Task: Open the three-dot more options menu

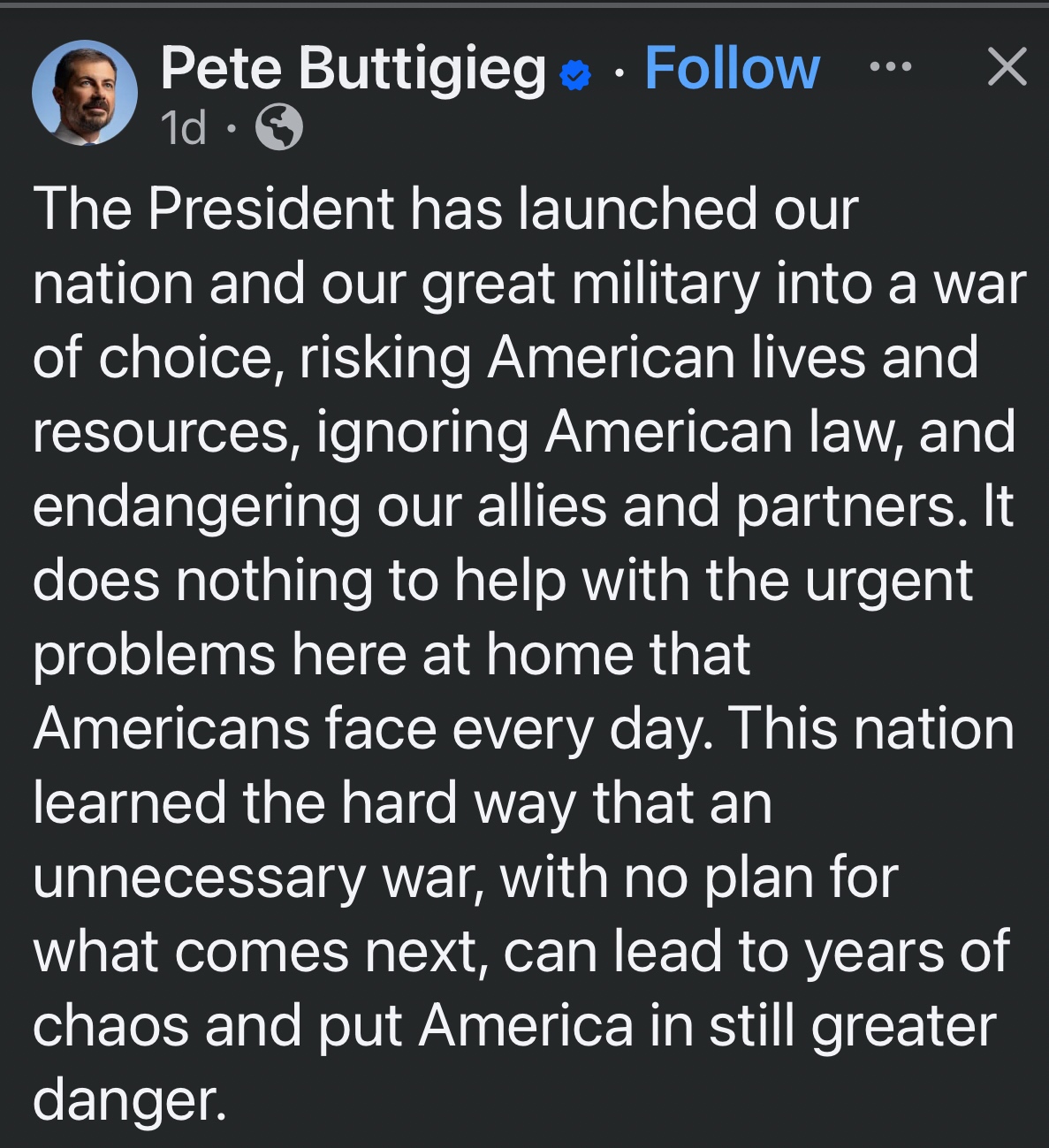Action: click(x=890, y=67)
